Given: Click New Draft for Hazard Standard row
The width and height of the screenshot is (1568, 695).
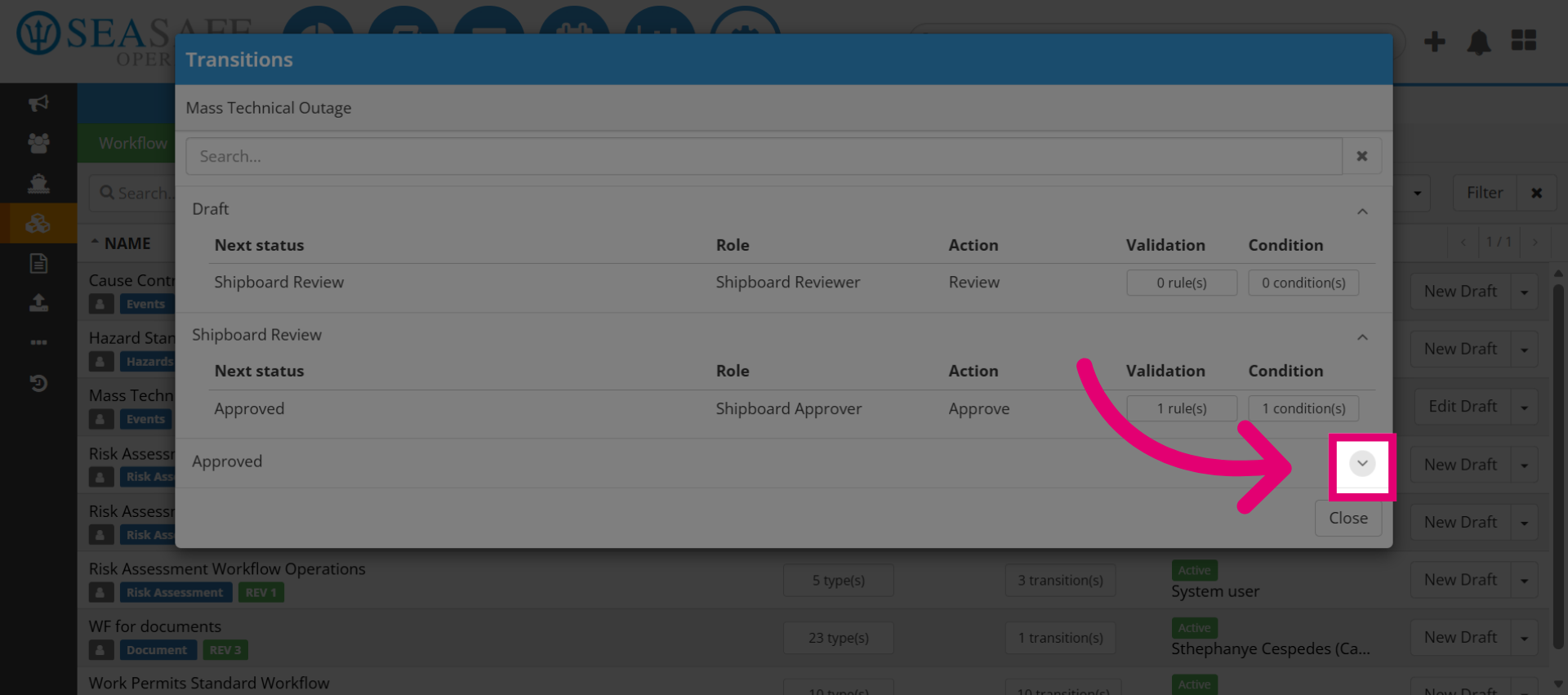Looking at the screenshot, I should click(1460, 349).
